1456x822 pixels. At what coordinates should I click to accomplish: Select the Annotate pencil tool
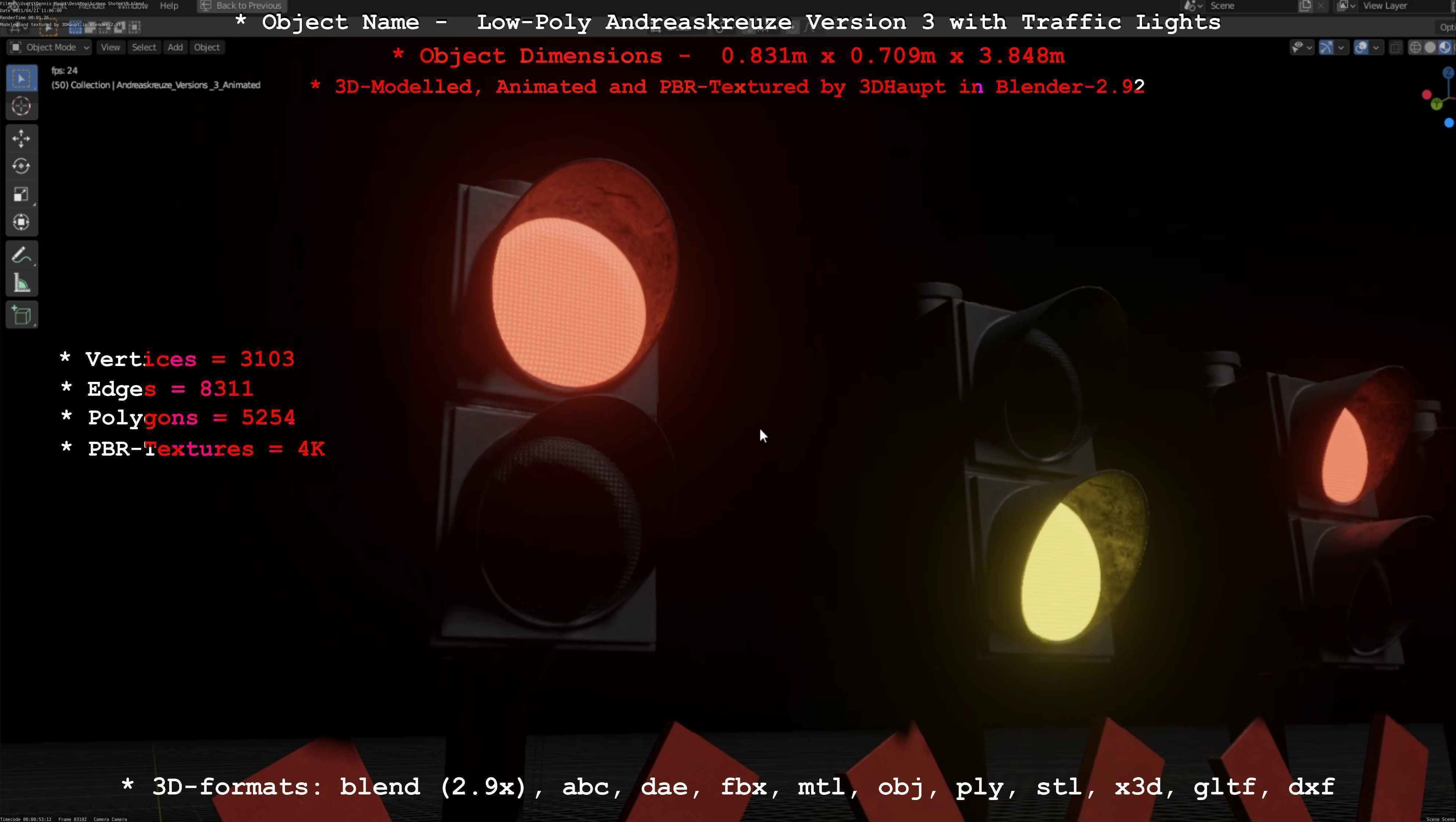tap(21, 256)
